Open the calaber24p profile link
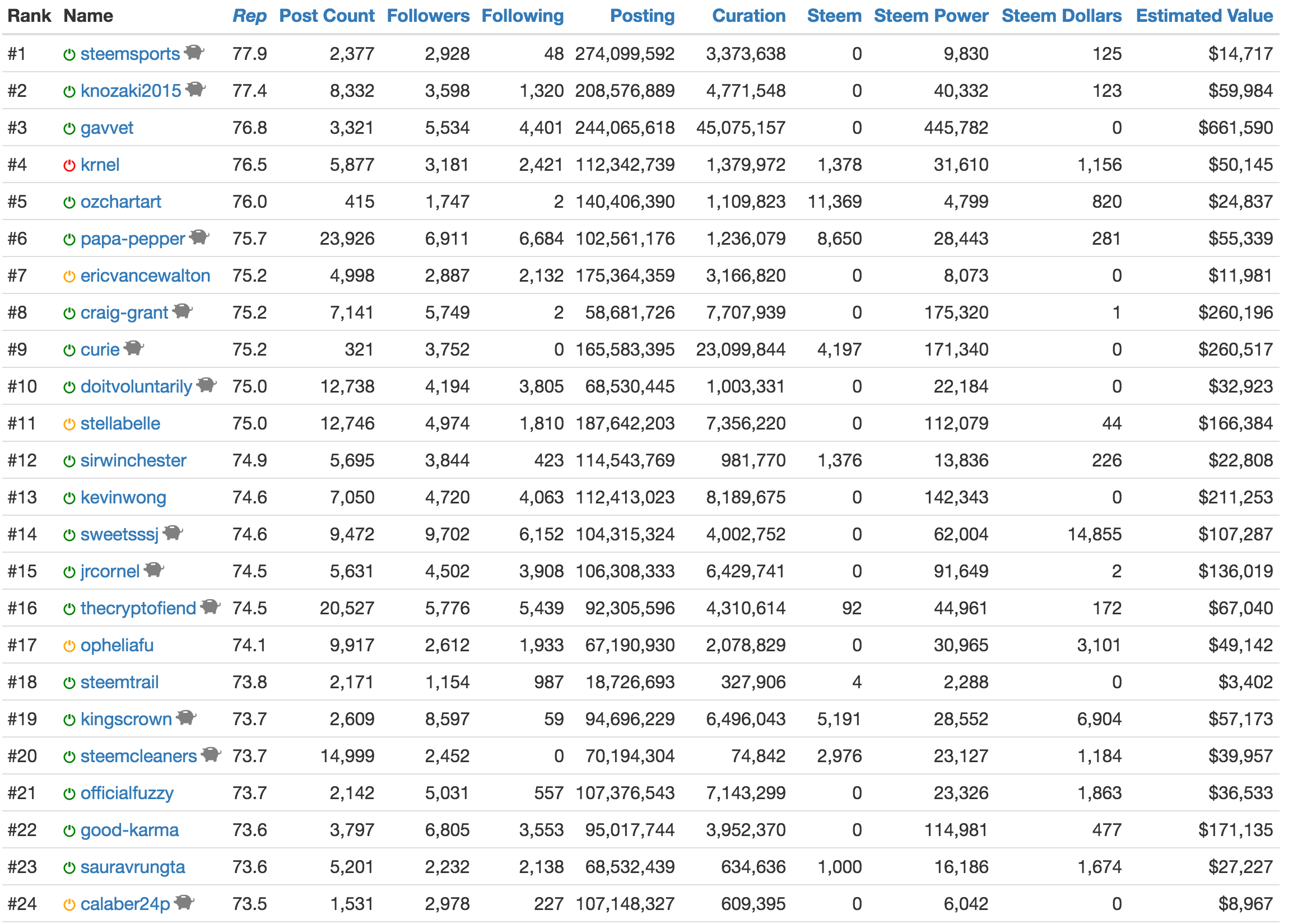Viewport: 1293px width, 924px height. point(125,904)
